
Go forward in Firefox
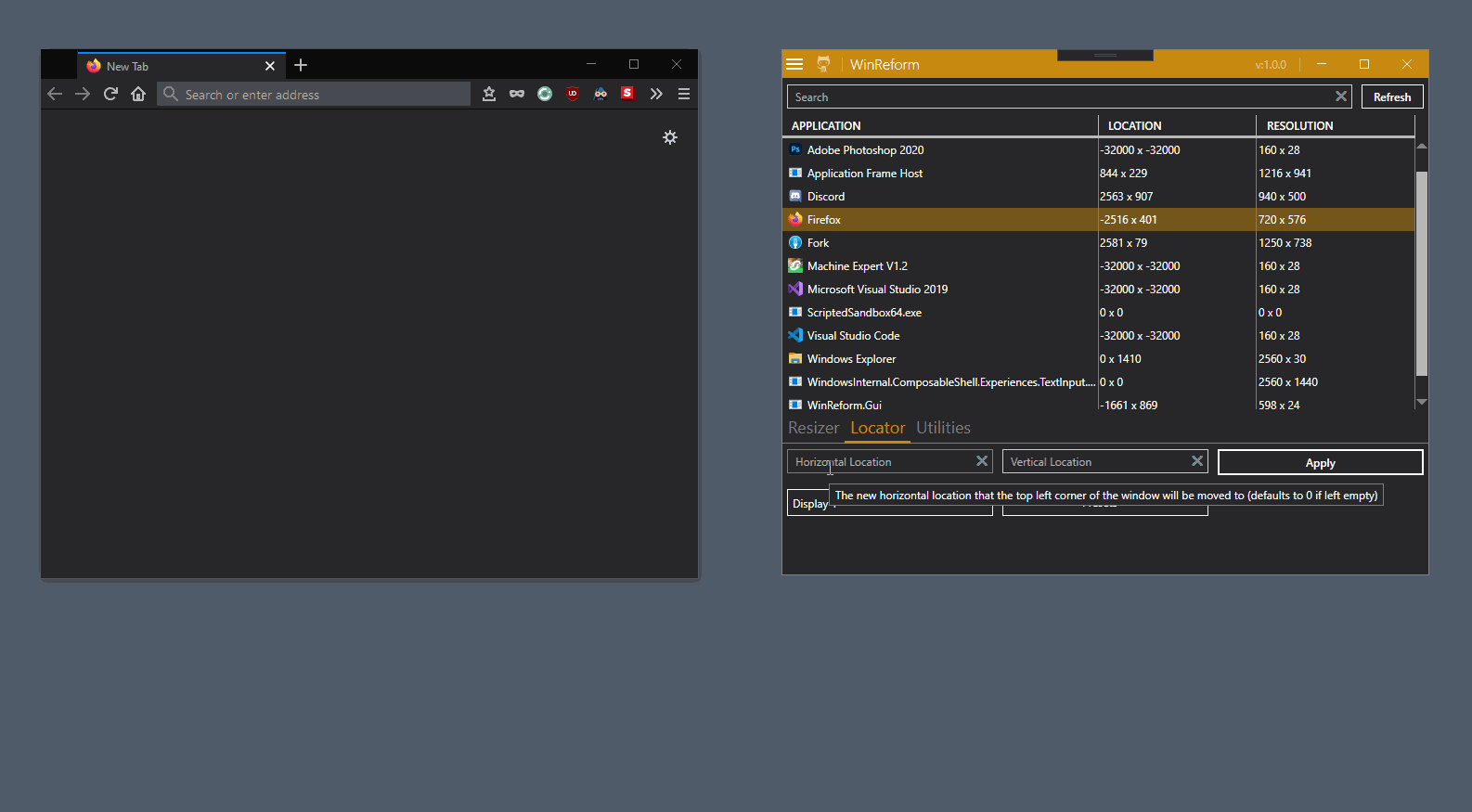point(83,94)
